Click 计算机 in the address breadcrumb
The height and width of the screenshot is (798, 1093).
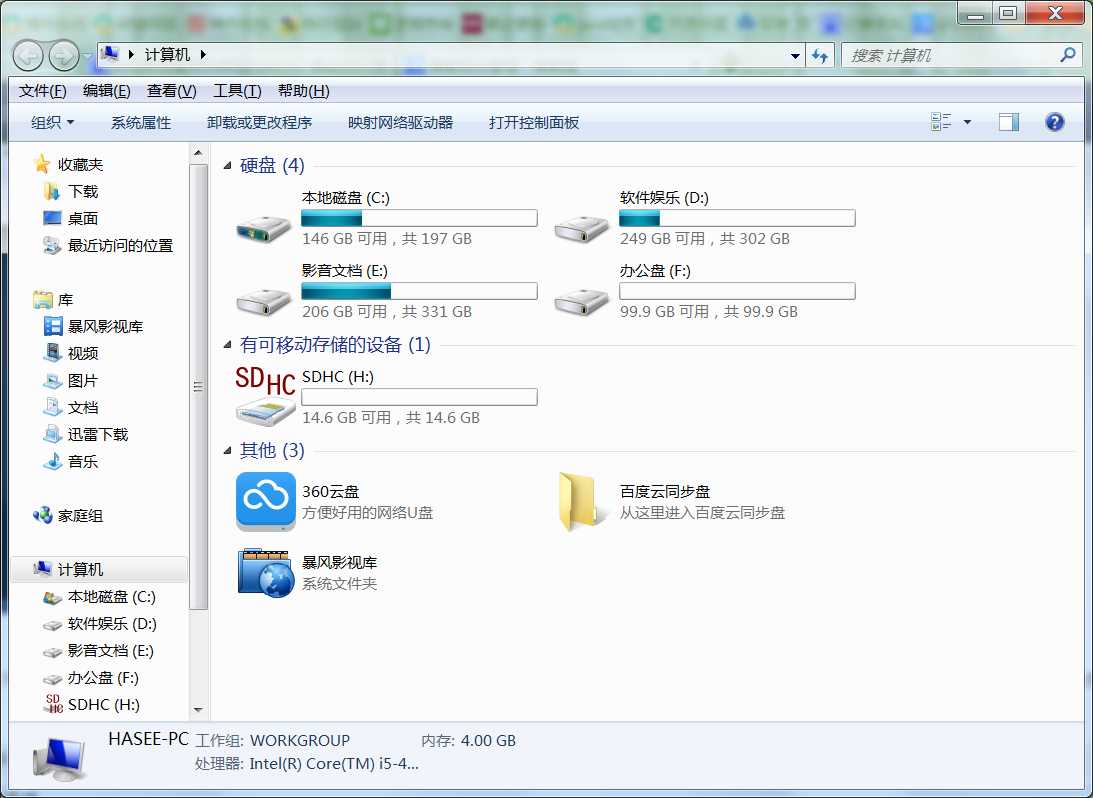click(x=167, y=54)
